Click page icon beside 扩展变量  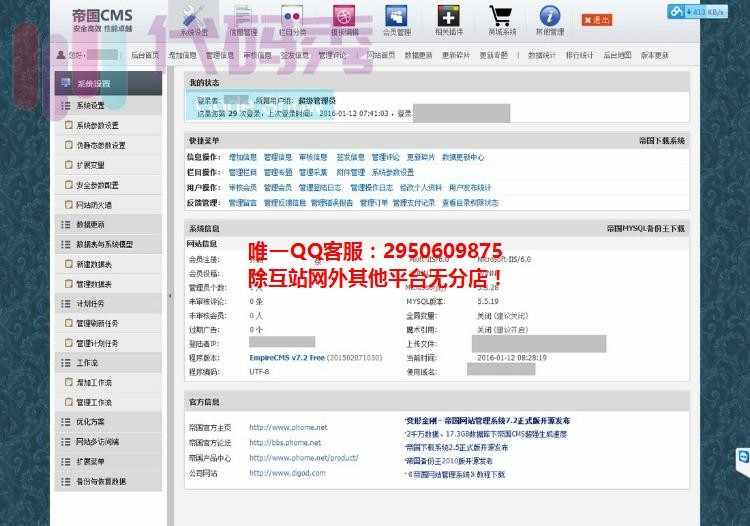(69, 164)
